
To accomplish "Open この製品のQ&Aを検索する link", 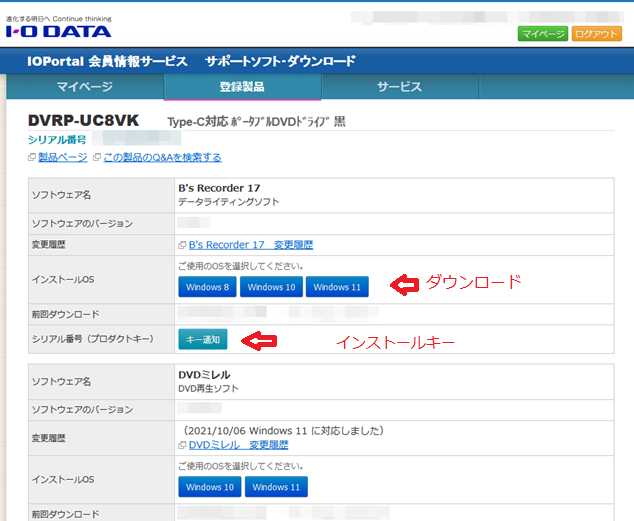I will click(x=162, y=157).
